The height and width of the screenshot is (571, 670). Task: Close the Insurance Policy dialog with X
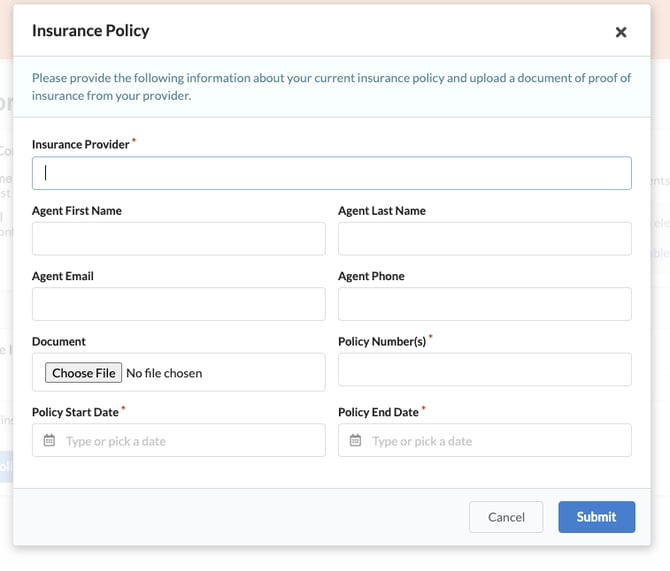pyautogui.click(x=621, y=32)
